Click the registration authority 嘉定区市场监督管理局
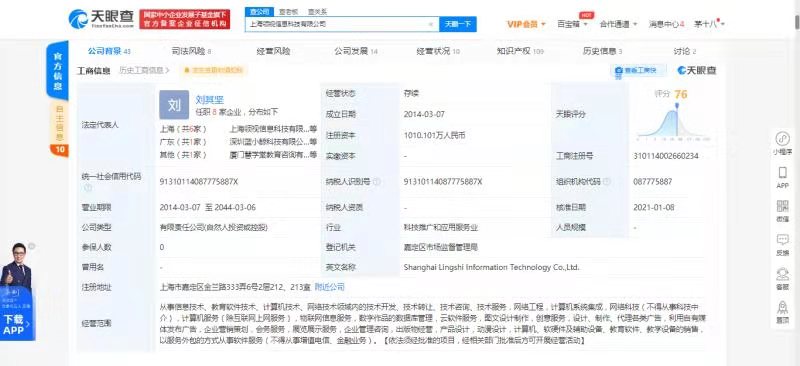 click(x=440, y=247)
